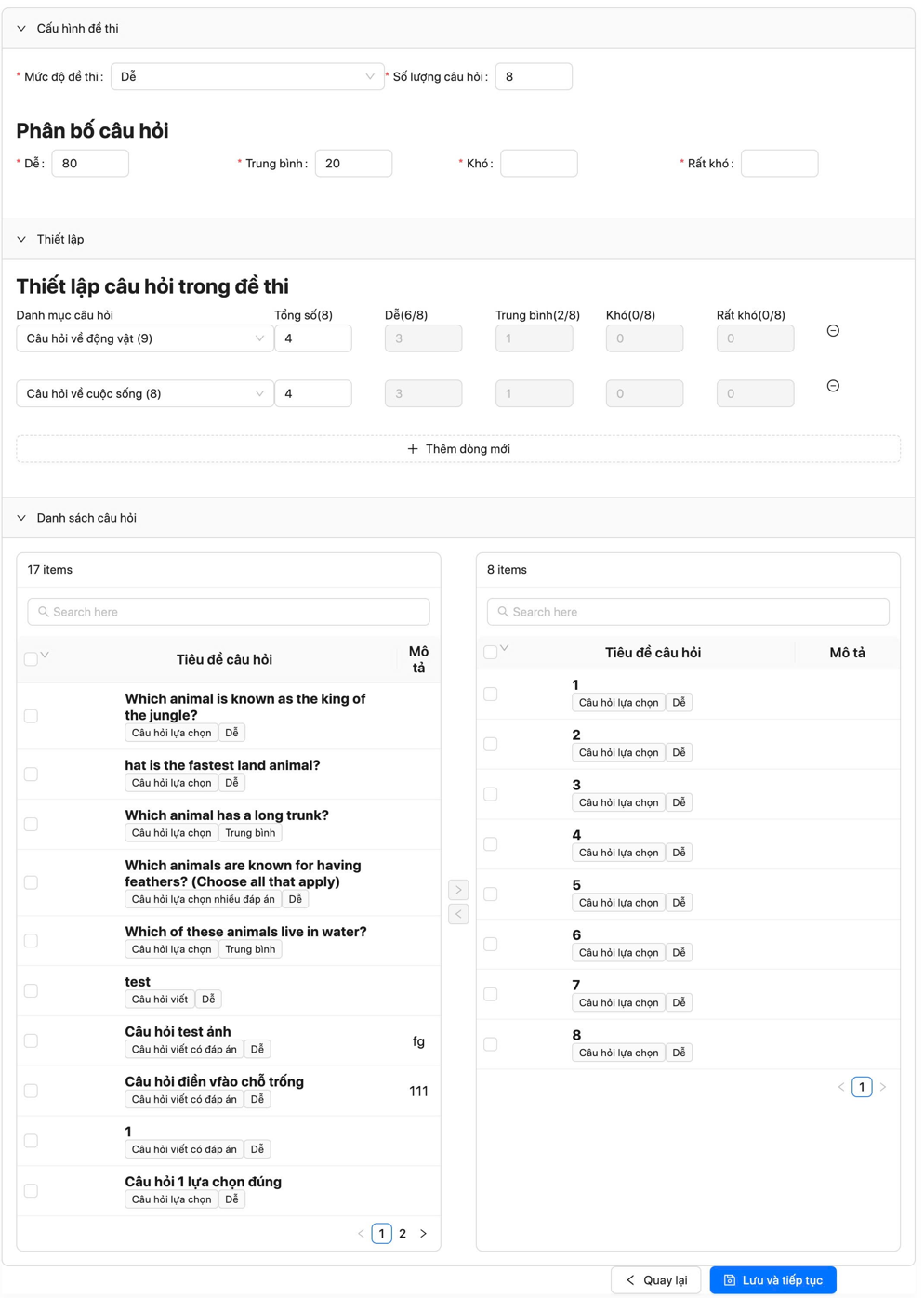Remove the 'Câu hỏi về động vật' row
Screen dimensions: 924x1298
click(833, 331)
